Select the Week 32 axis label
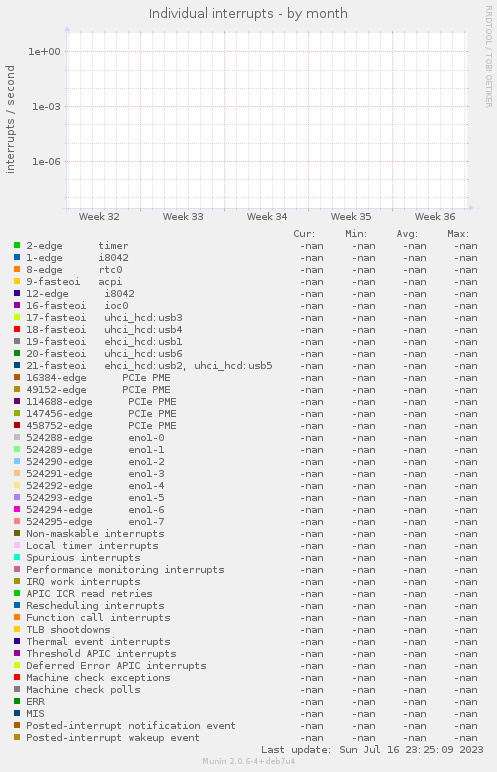Screen dimensions: 497x772 [x=99, y=217]
